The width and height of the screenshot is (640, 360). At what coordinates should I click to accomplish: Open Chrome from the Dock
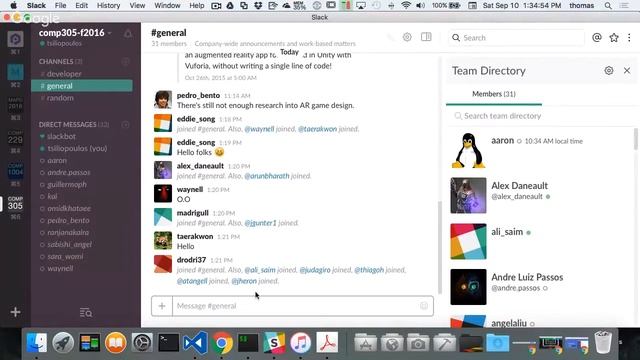pos(222,343)
